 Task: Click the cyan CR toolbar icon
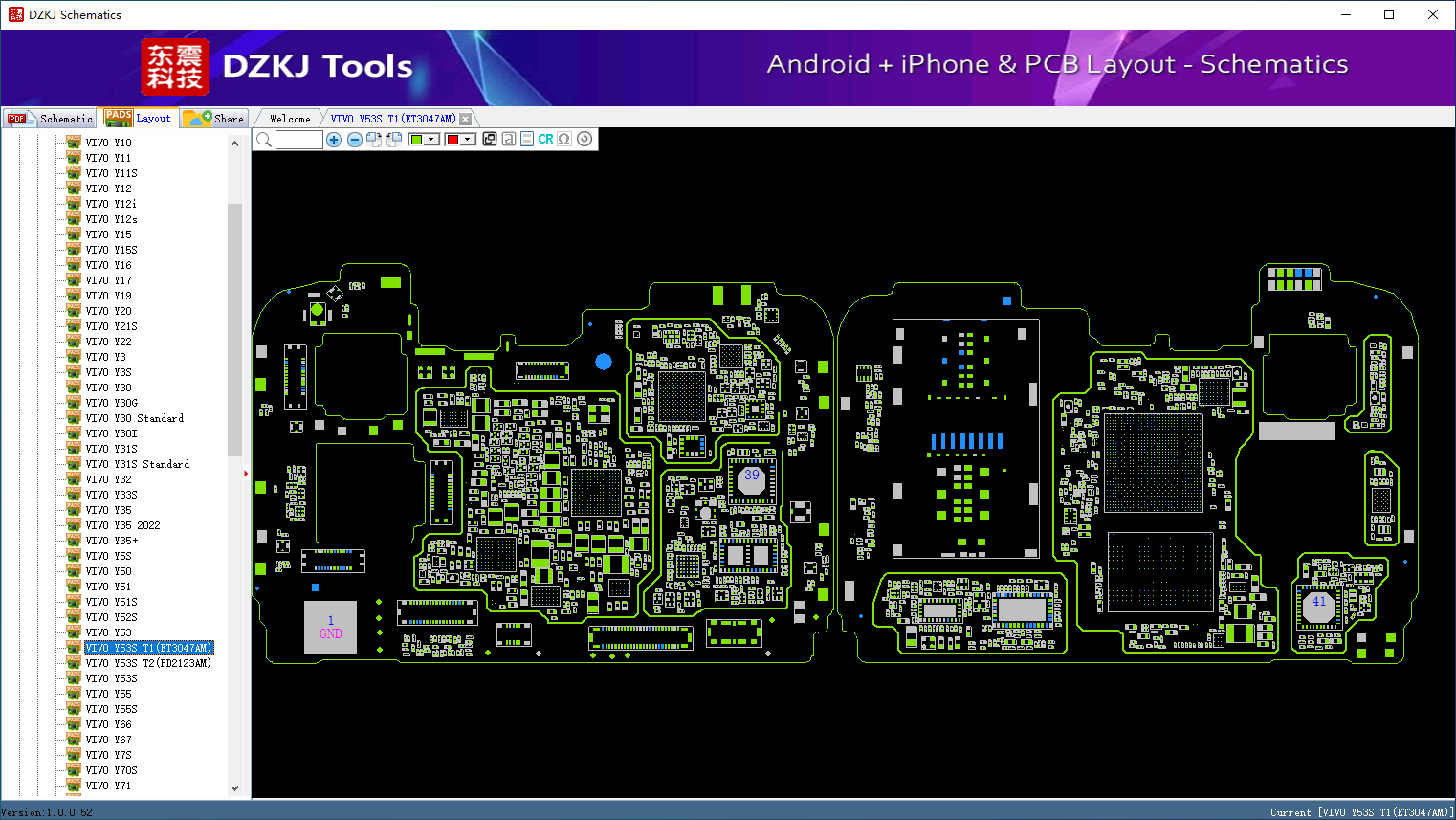545,139
